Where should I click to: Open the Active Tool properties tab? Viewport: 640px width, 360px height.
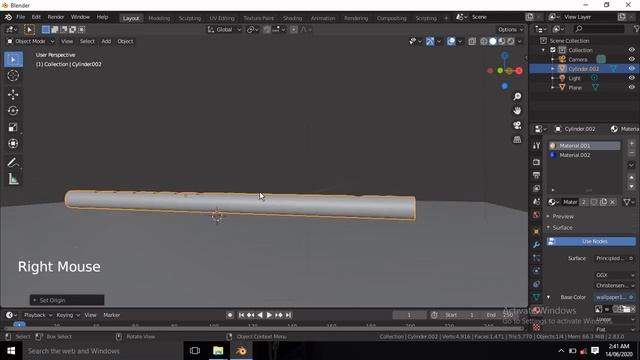(x=536, y=146)
